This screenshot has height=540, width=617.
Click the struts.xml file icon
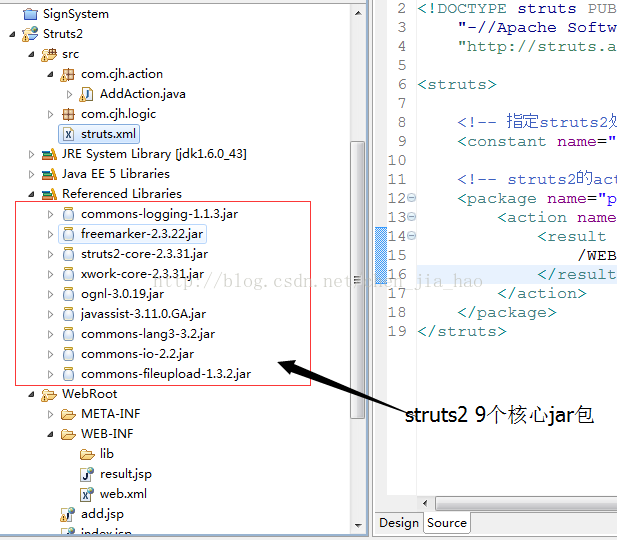(68, 134)
